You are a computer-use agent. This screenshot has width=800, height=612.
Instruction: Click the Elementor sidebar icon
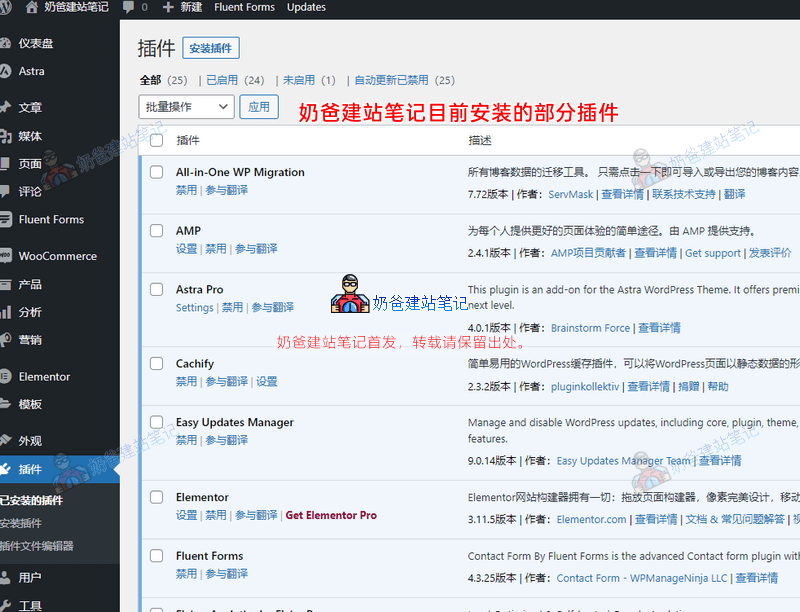(6, 377)
